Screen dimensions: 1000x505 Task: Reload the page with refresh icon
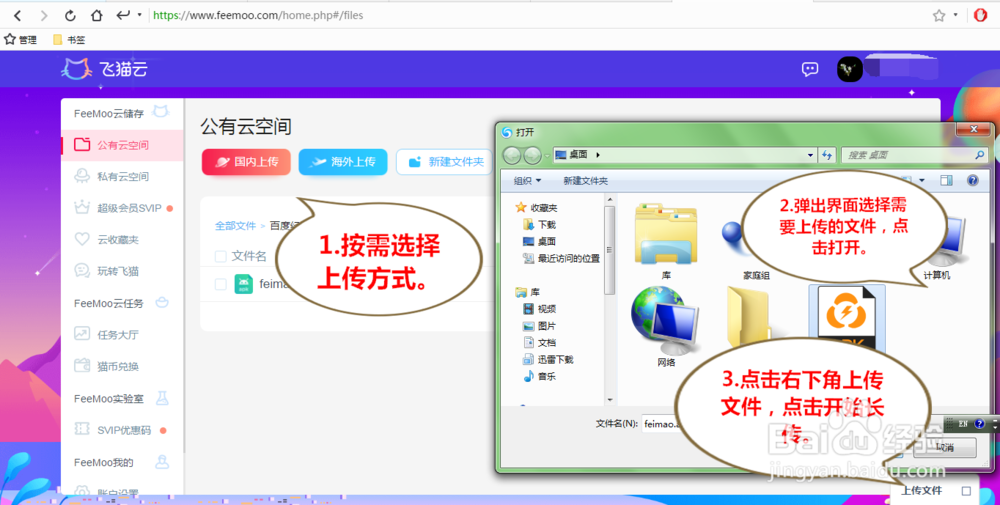coord(70,15)
